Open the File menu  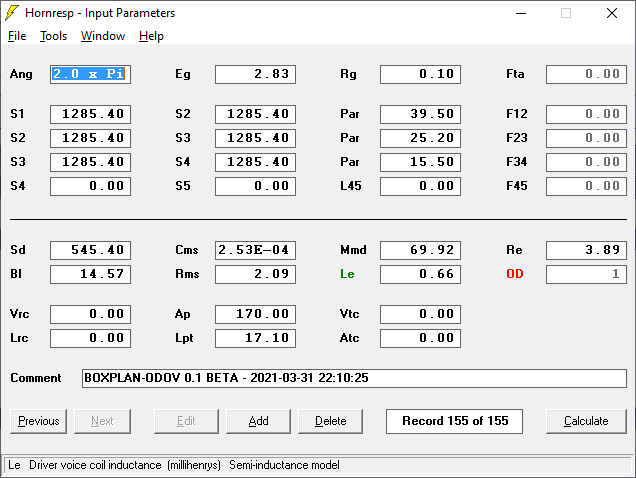(x=17, y=36)
